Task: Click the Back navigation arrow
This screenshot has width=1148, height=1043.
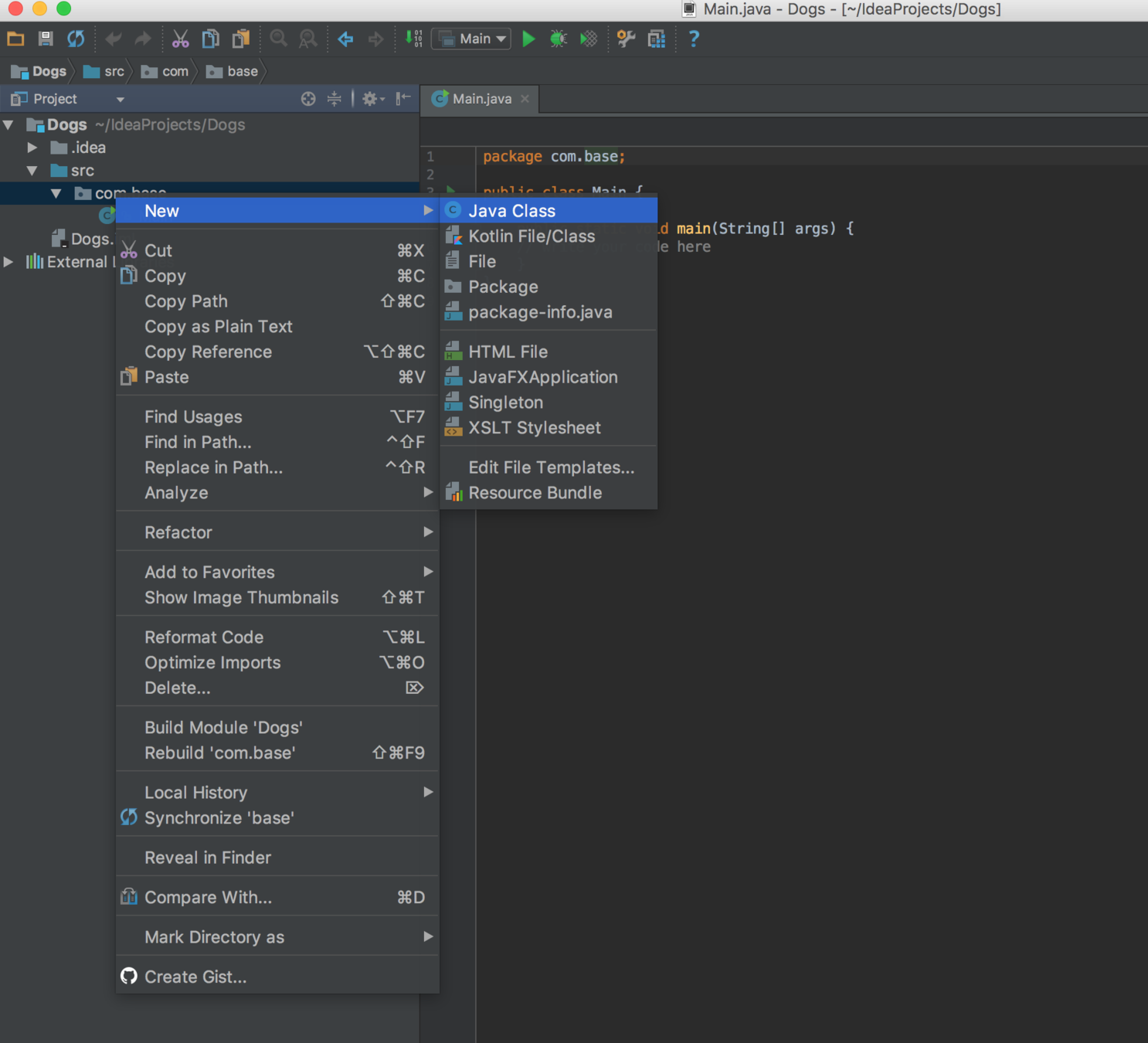Action: tap(346, 39)
